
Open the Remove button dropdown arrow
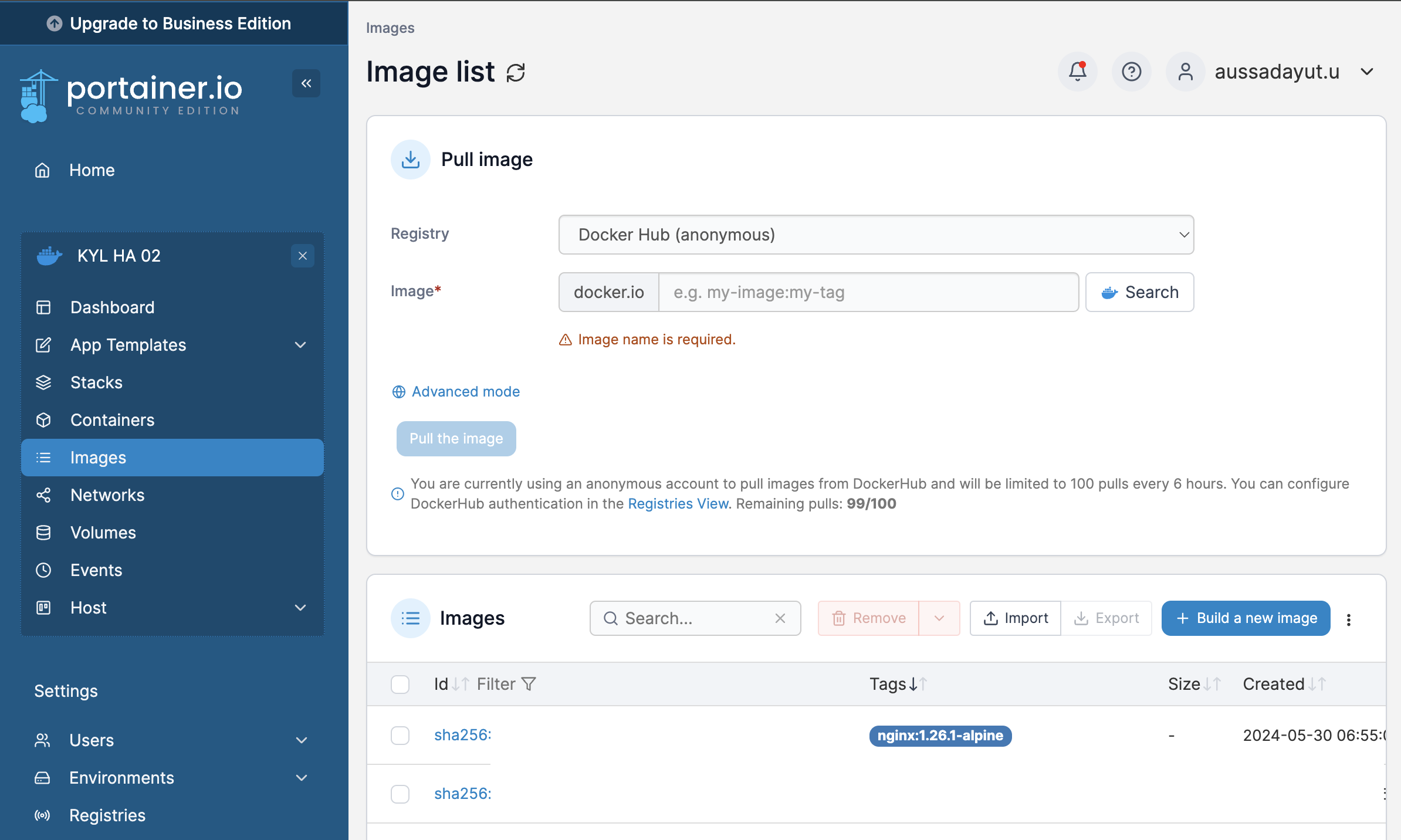point(939,618)
